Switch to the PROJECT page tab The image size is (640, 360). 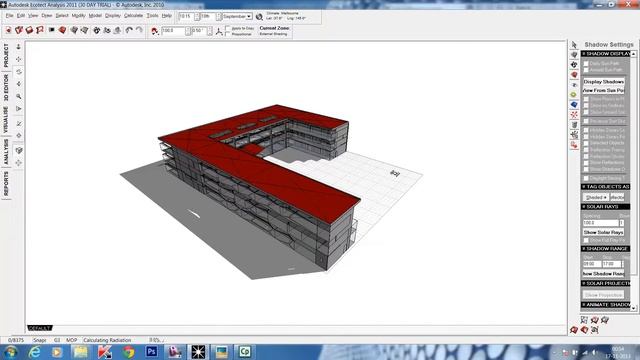(x=6, y=56)
